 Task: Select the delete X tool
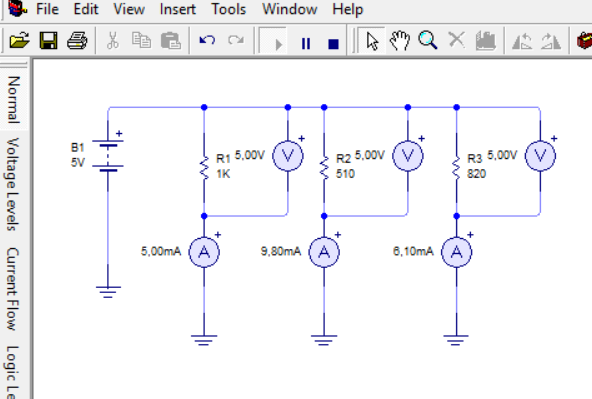coord(456,40)
